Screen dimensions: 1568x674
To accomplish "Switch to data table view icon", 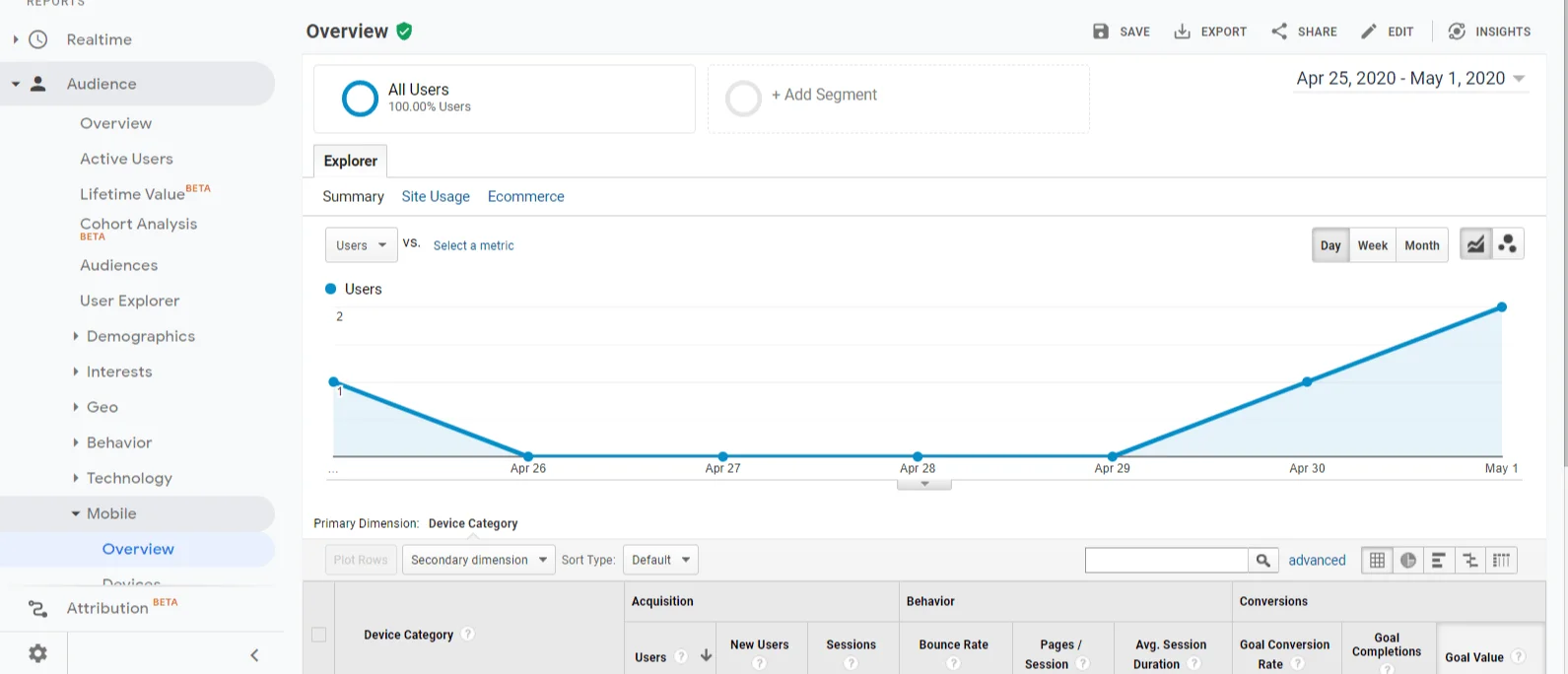I will point(1377,561).
